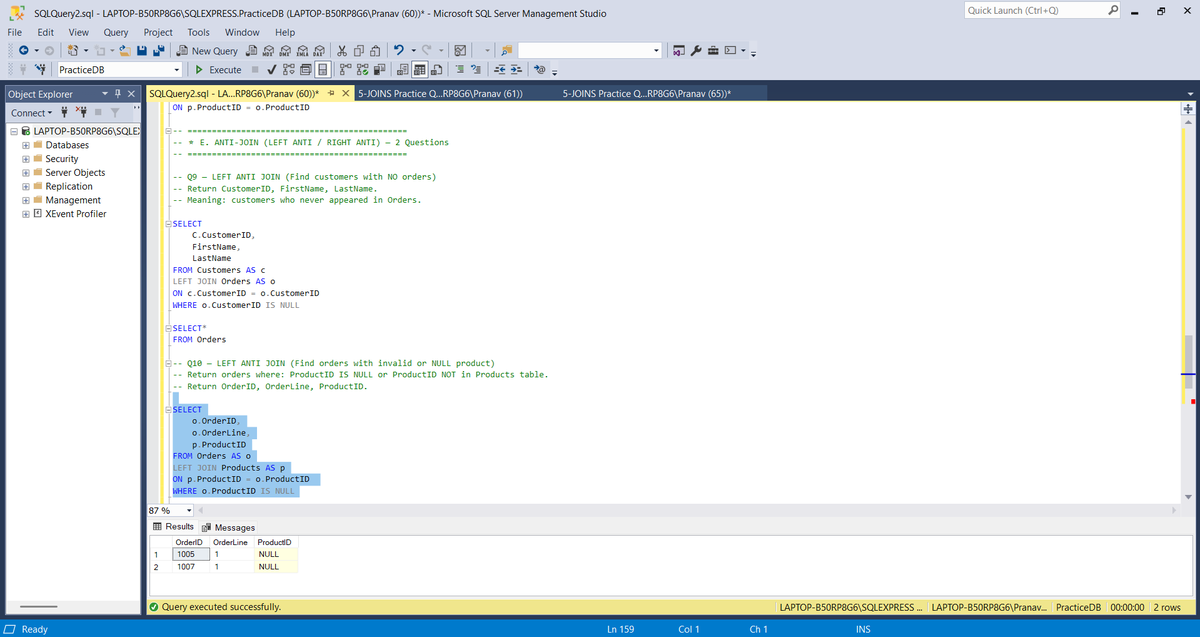Image resolution: width=1200 pixels, height=637 pixels.
Task: Undo the last edit with the Undo icon
Action: (x=399, y=51)
